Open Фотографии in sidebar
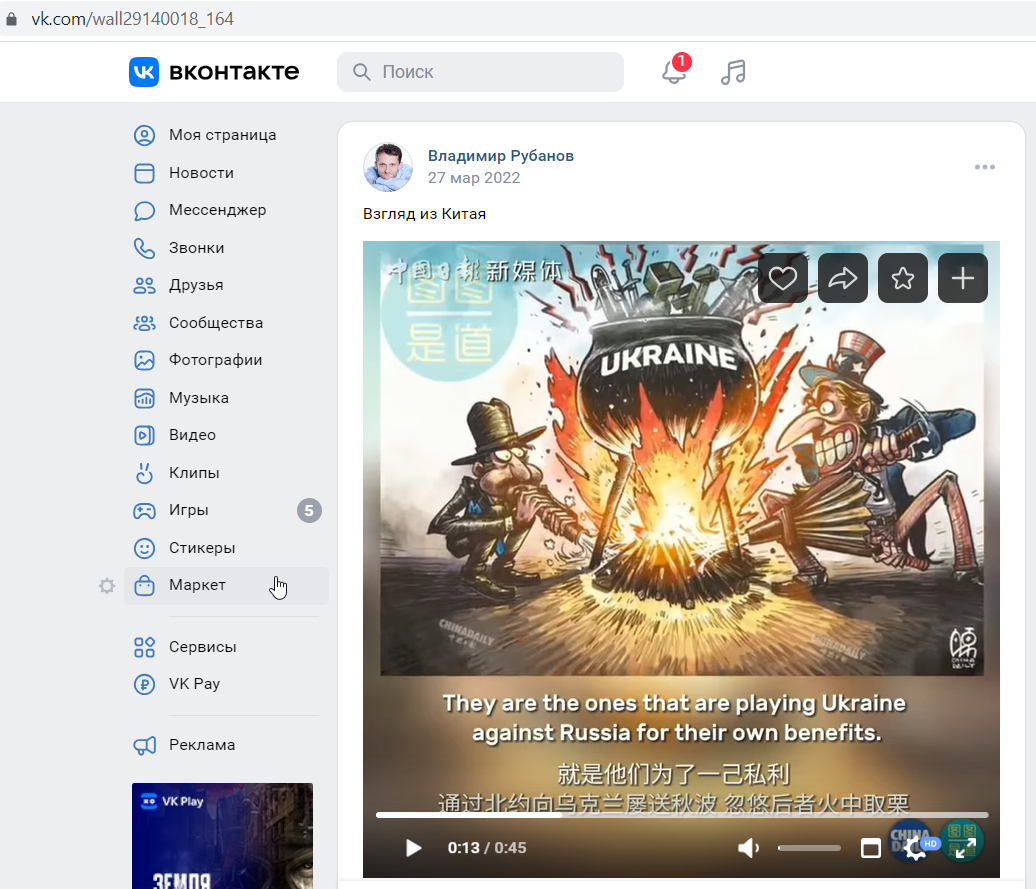1036x889 pixels. (x=226, y=360)
